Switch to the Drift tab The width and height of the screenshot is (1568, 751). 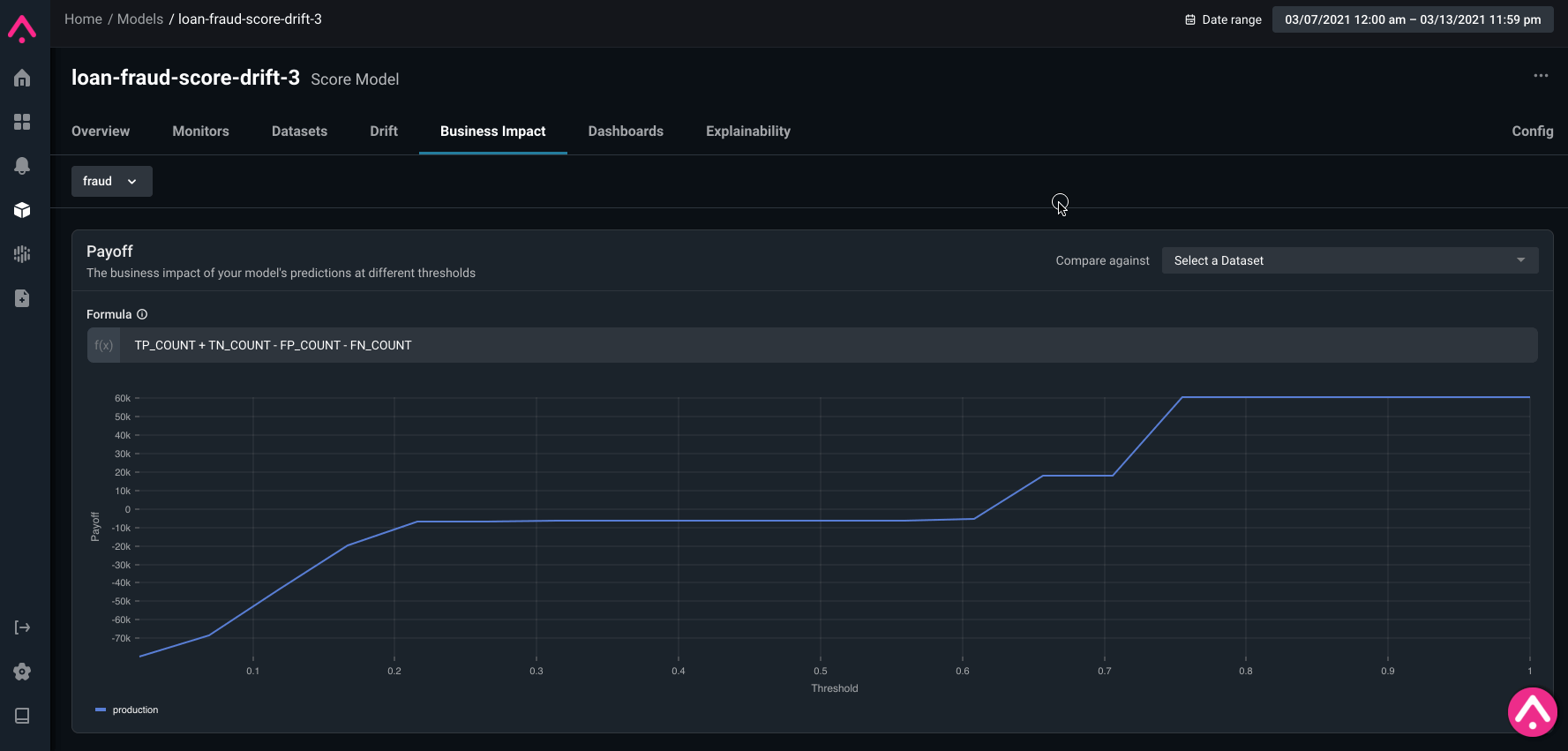[384, 131]
